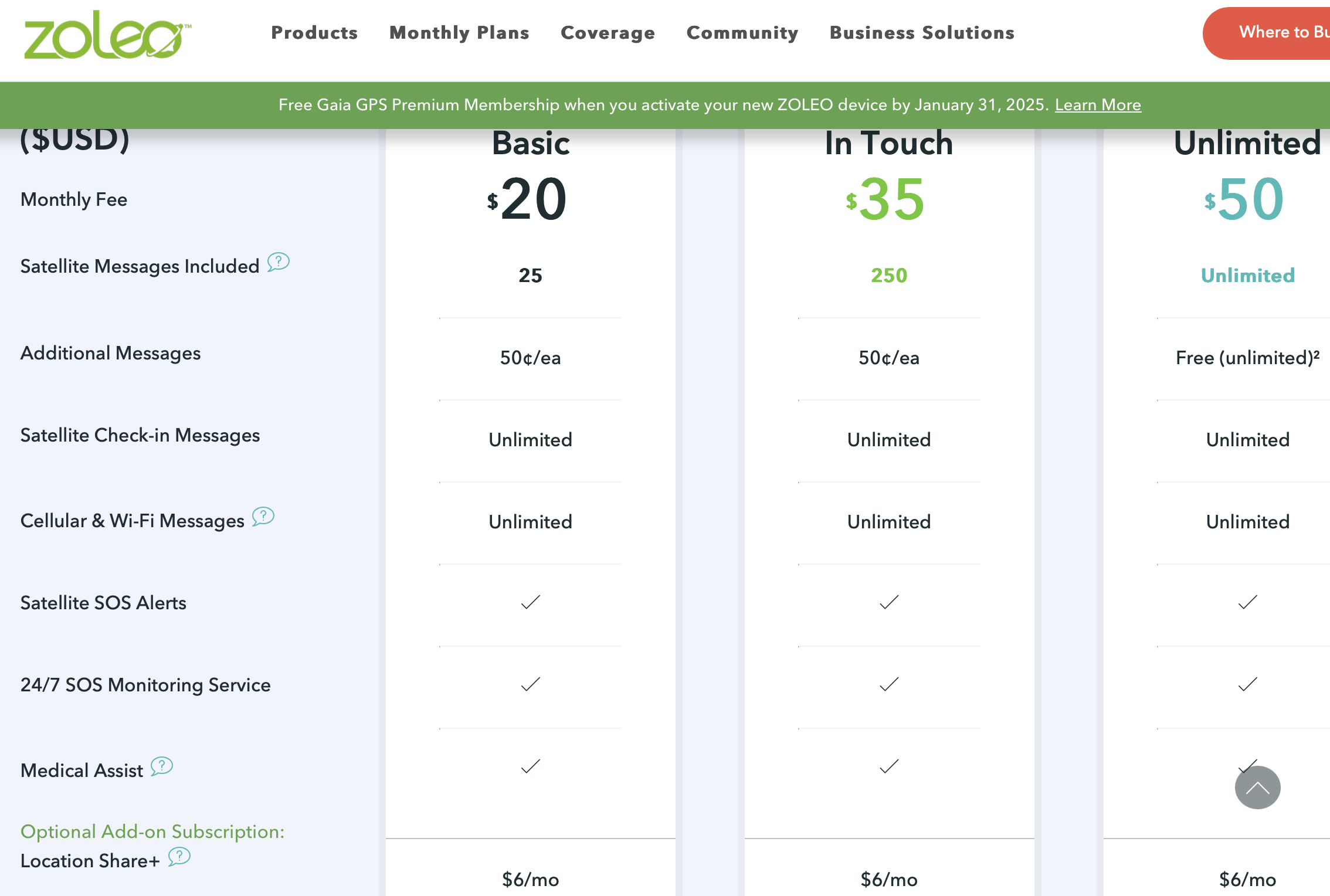This screenshot has width=1330, height=896.
Task: Open help tooltip for Satellite Messages Included
Action: (279, 262)
